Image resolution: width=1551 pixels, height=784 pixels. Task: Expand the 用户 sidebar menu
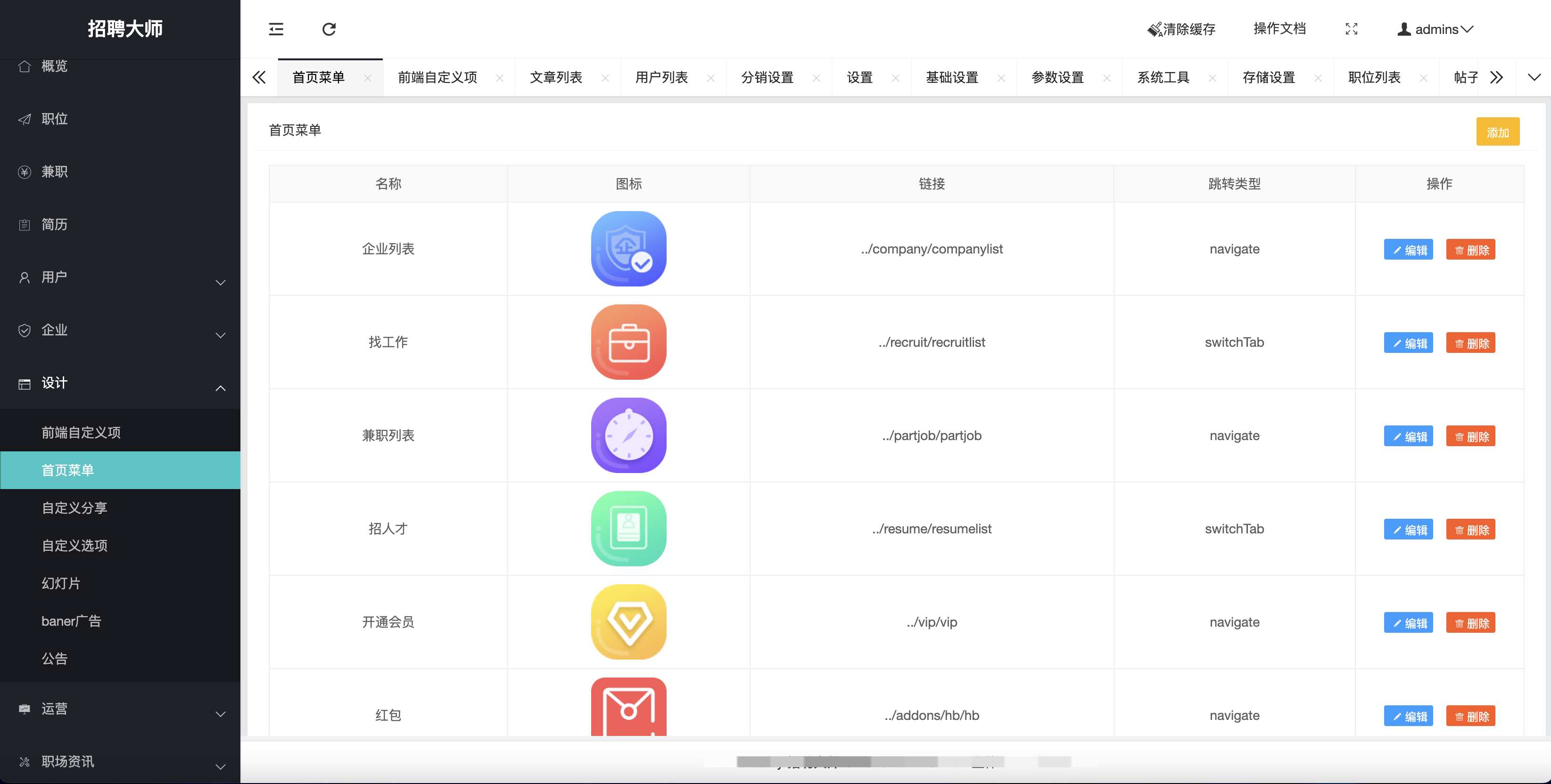point(120,278)
